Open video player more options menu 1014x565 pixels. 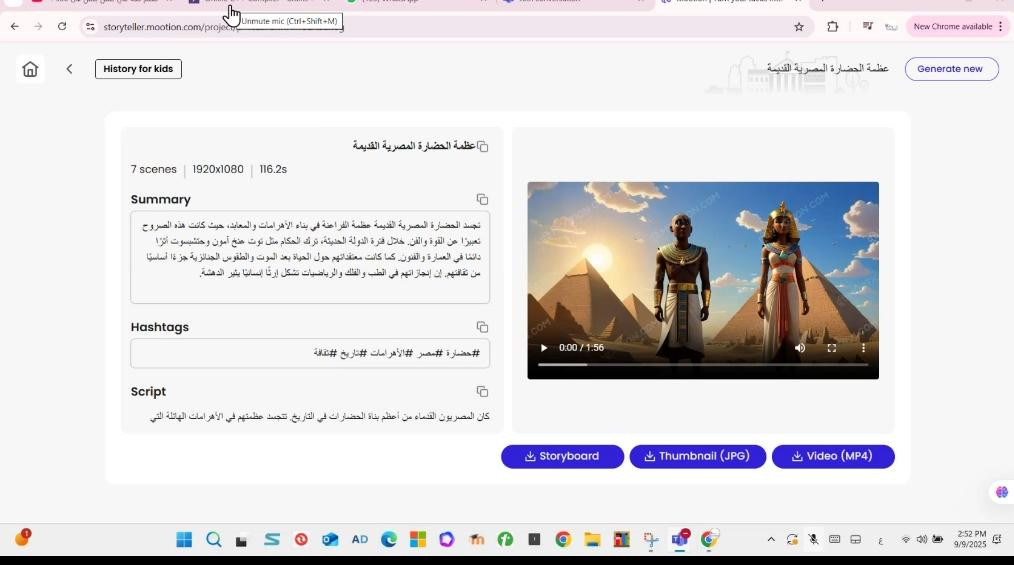coord(863,348)
